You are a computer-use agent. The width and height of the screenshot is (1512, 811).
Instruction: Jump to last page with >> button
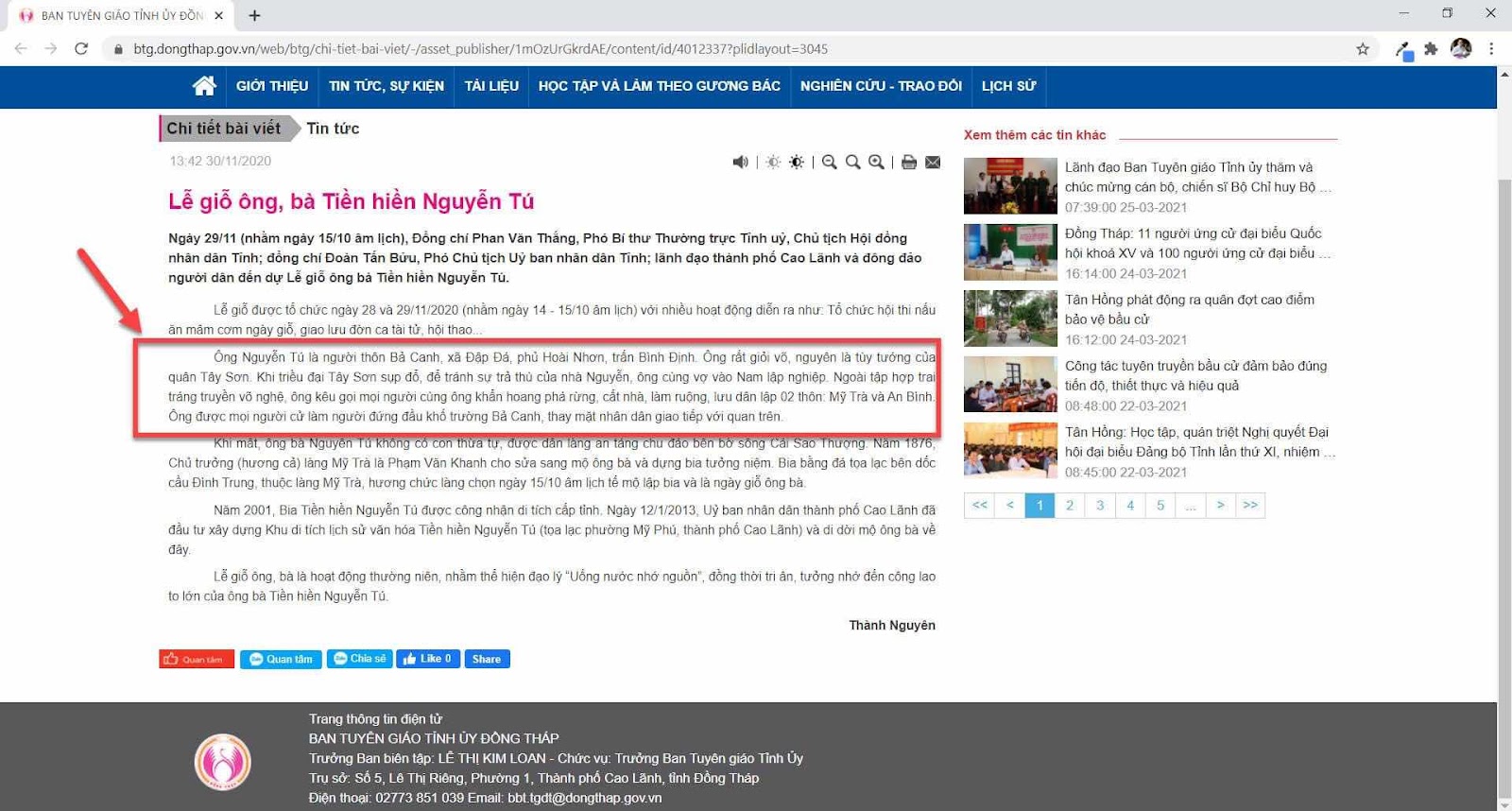(x=1250, y=505)
